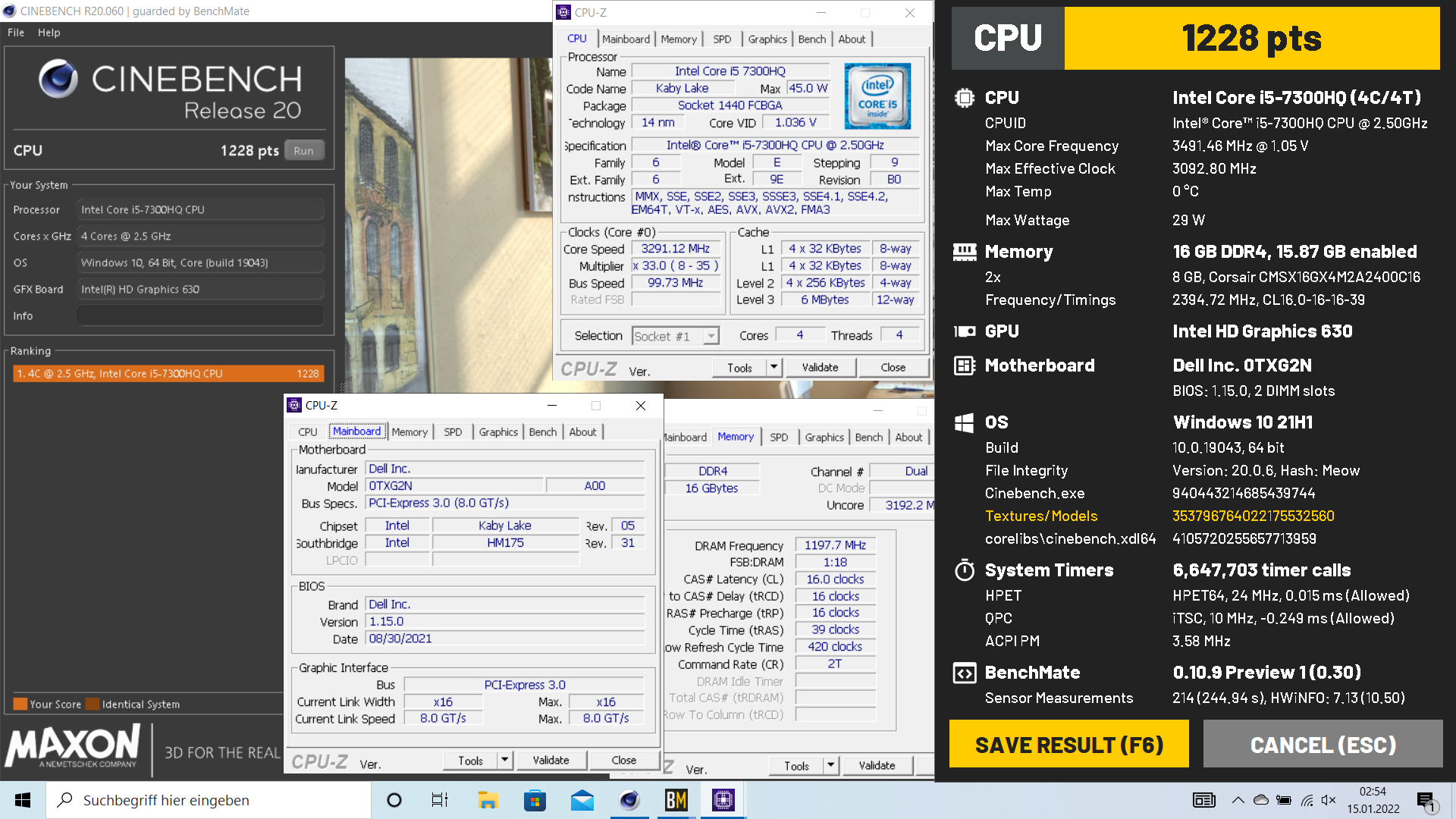Click the GPU card icon in the BenchMate panel
The width and height of the screenshot is (1456, 819).
click(x=965, y=331)
